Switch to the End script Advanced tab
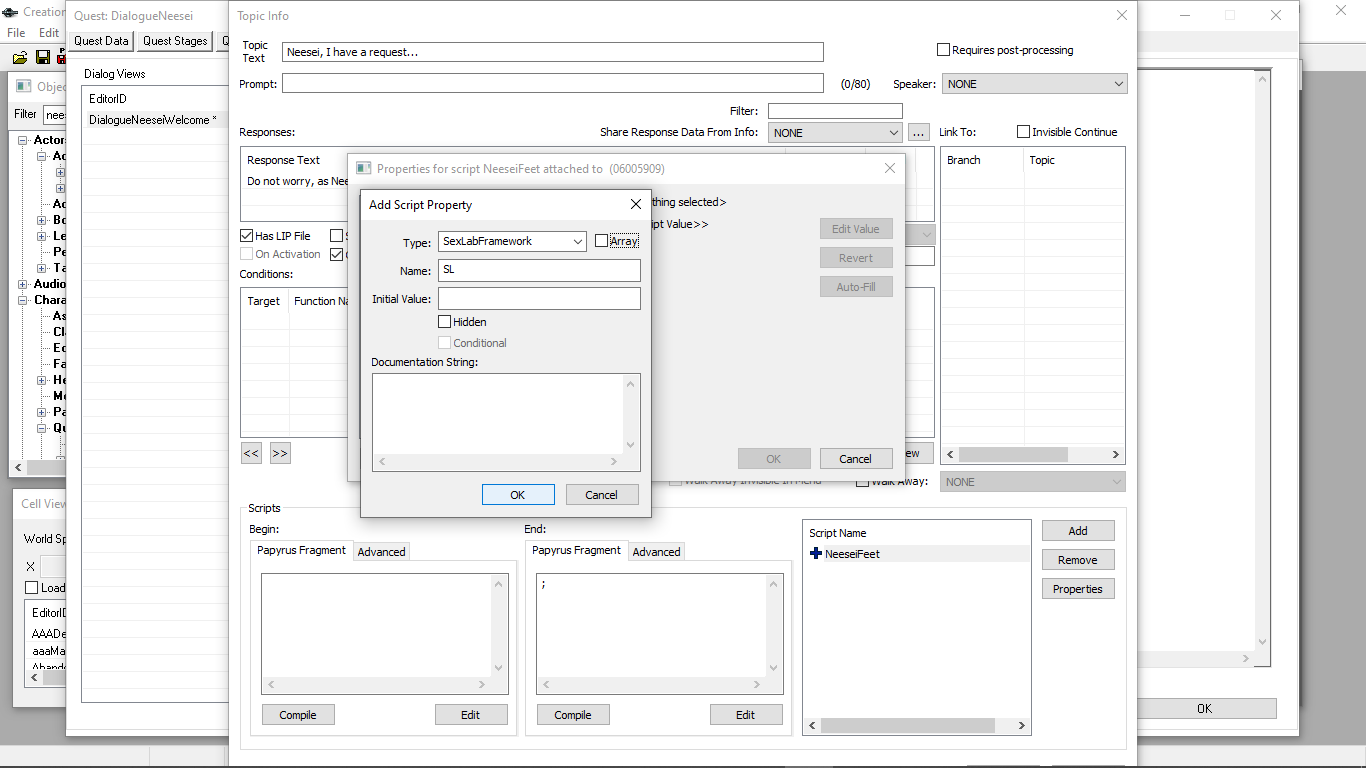This screenshot has width=1366, height=768. pos(656,552)
